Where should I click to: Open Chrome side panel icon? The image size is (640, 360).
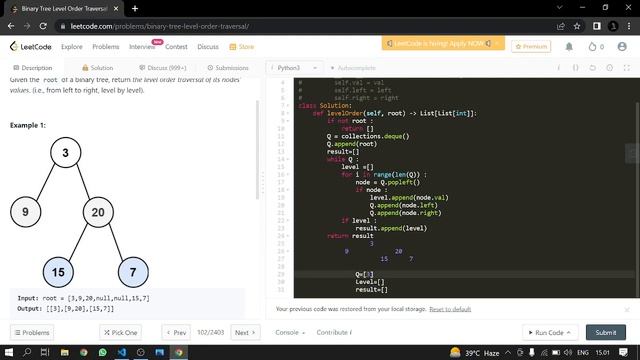coord(597,26)
